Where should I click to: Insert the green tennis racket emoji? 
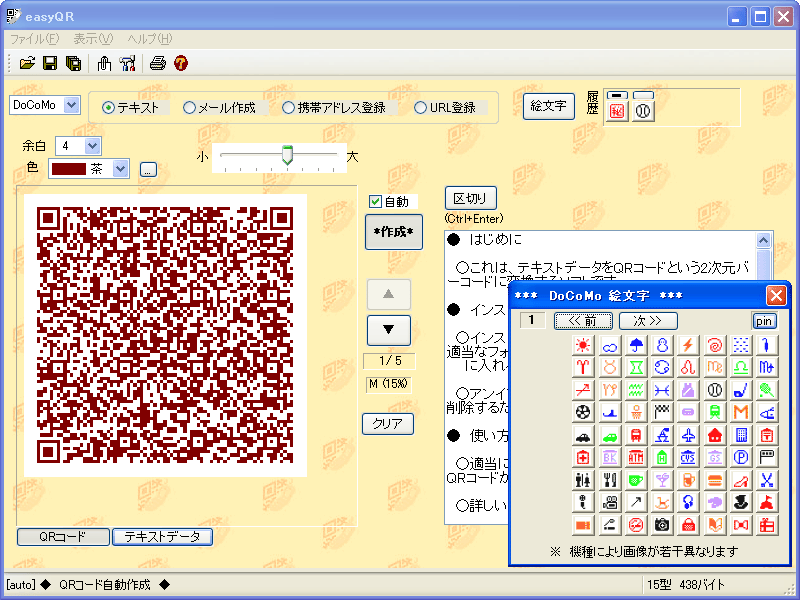(767, 390)
